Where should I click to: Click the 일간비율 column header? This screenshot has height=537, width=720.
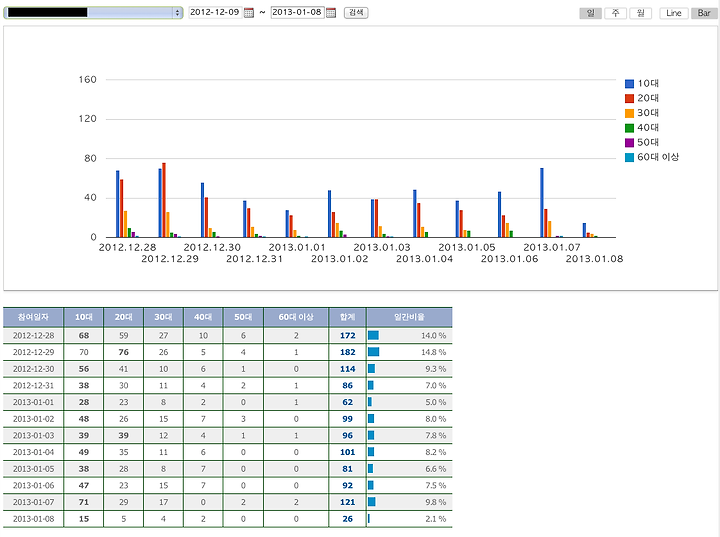[410, 317]
